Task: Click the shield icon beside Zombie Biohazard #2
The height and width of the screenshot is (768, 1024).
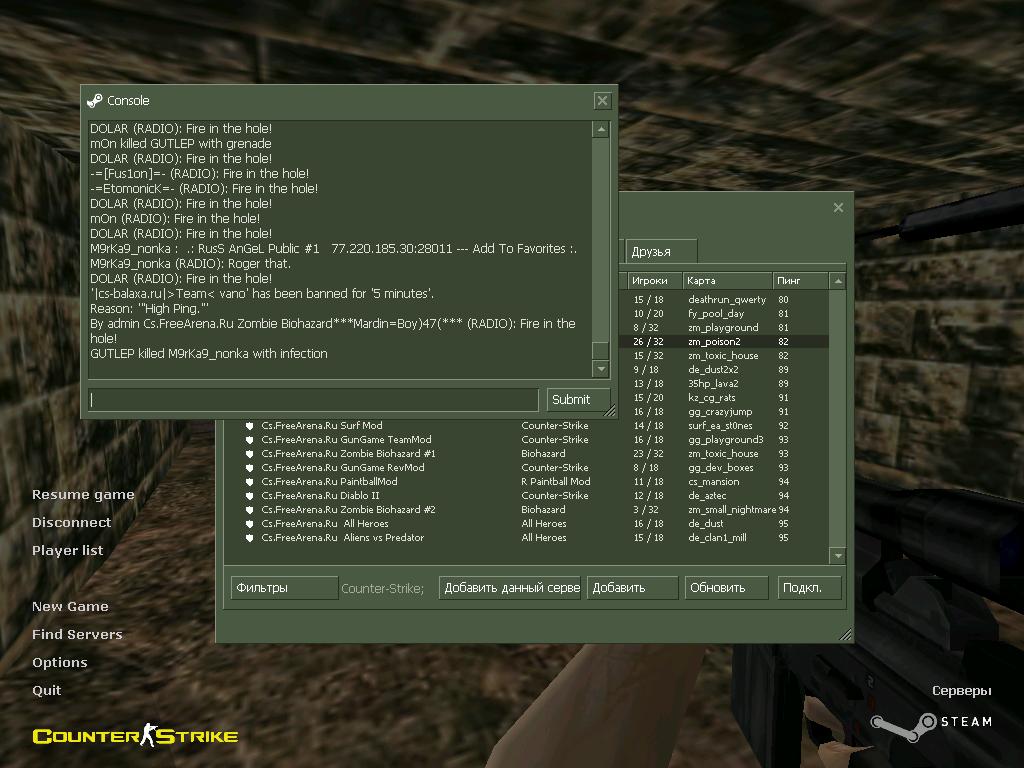Action: pos(249,510)
